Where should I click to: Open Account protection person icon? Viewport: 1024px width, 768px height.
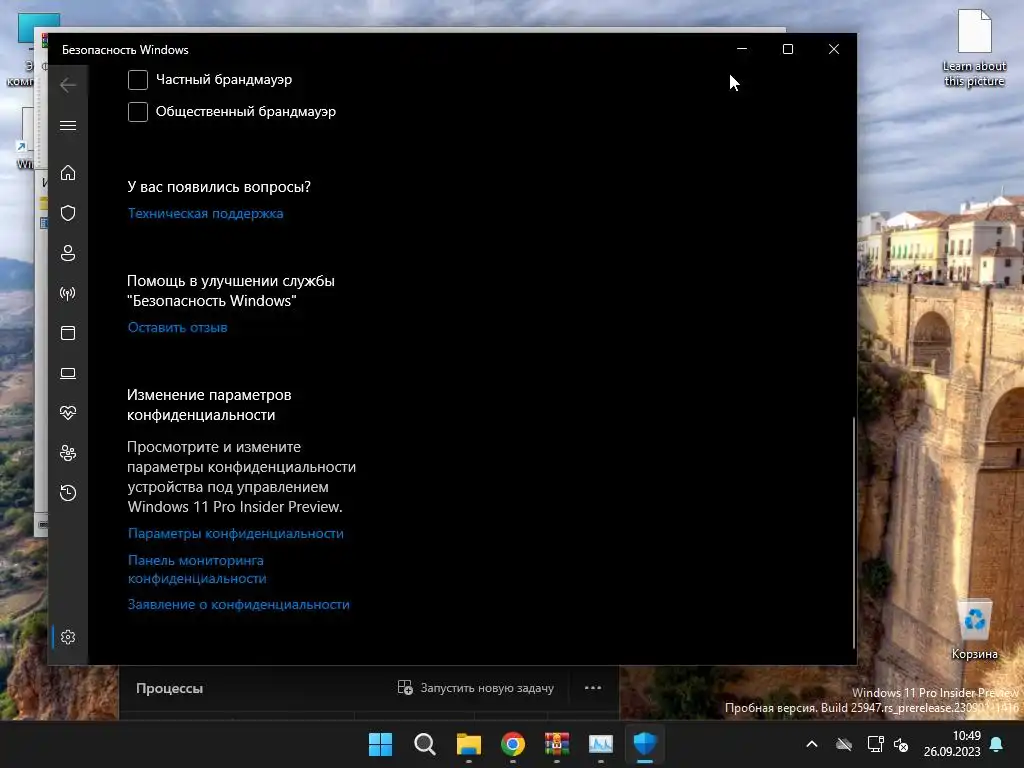pos(68,253)
